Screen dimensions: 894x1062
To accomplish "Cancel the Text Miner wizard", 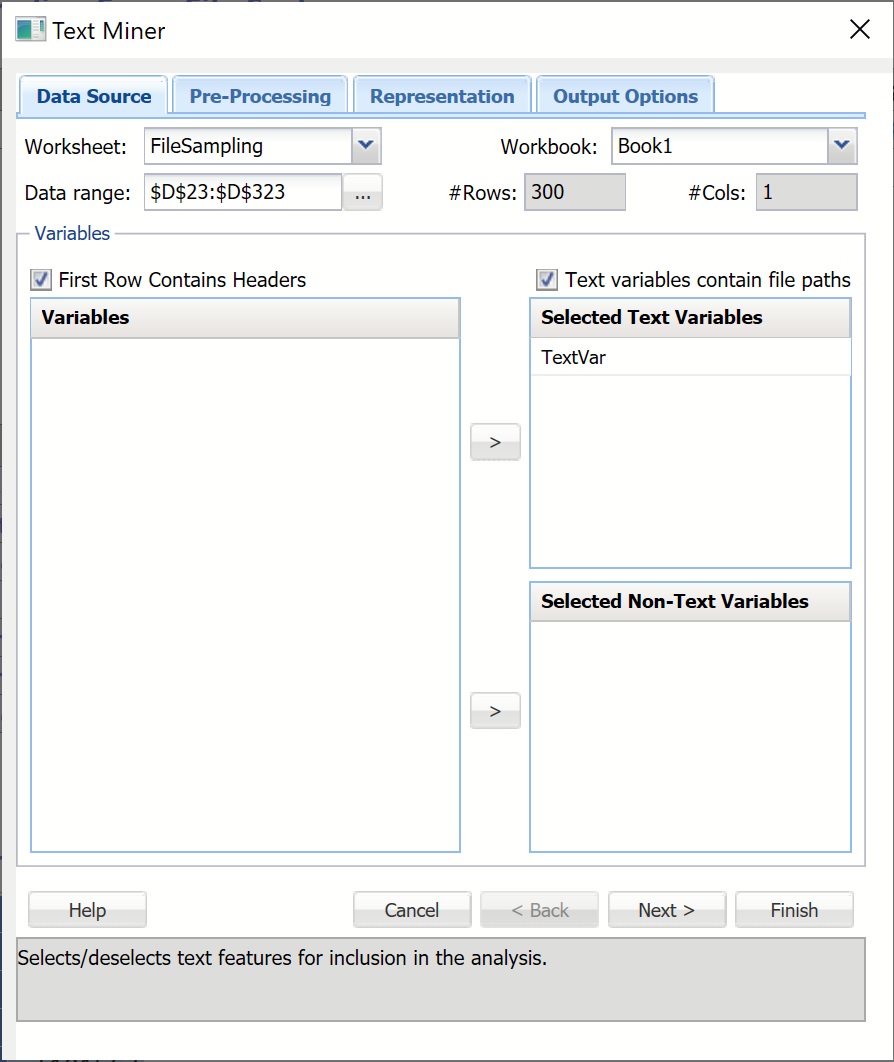I will (412, 910).
